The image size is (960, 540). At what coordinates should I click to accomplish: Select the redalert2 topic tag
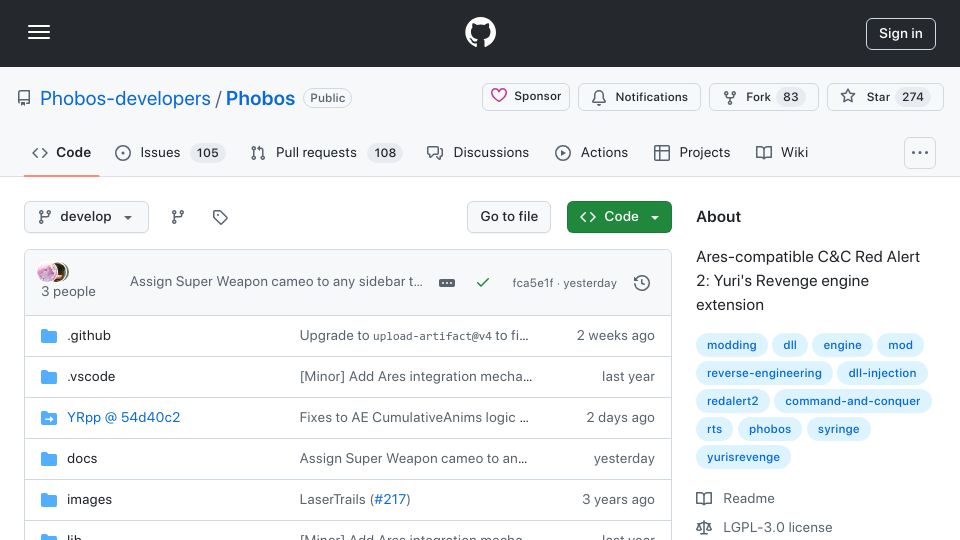click(732, 402)
